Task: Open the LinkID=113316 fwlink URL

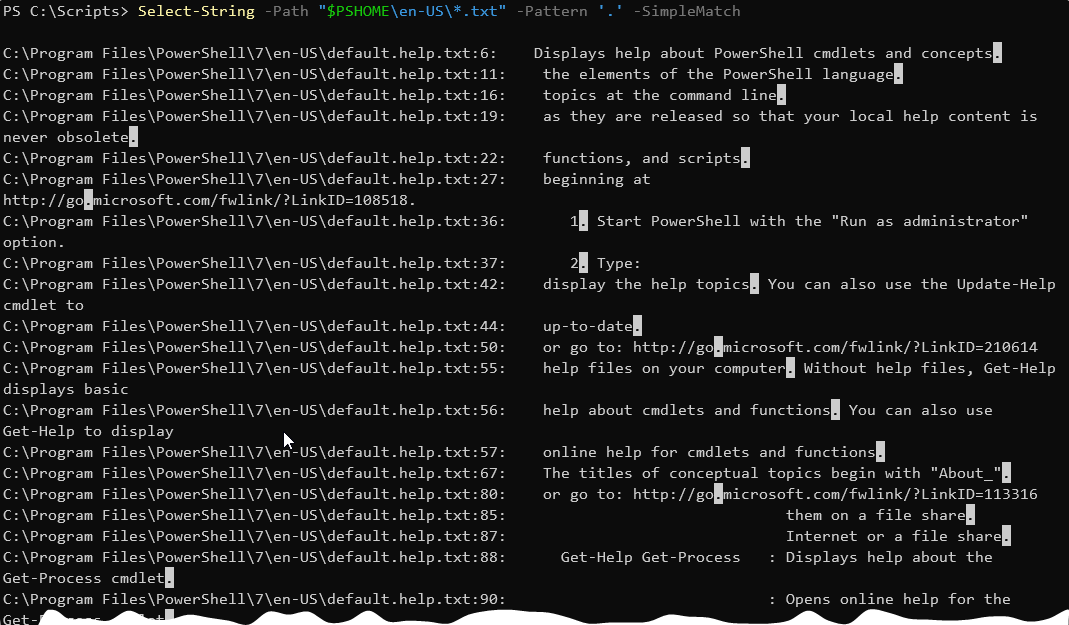Action: pos(835,494)
